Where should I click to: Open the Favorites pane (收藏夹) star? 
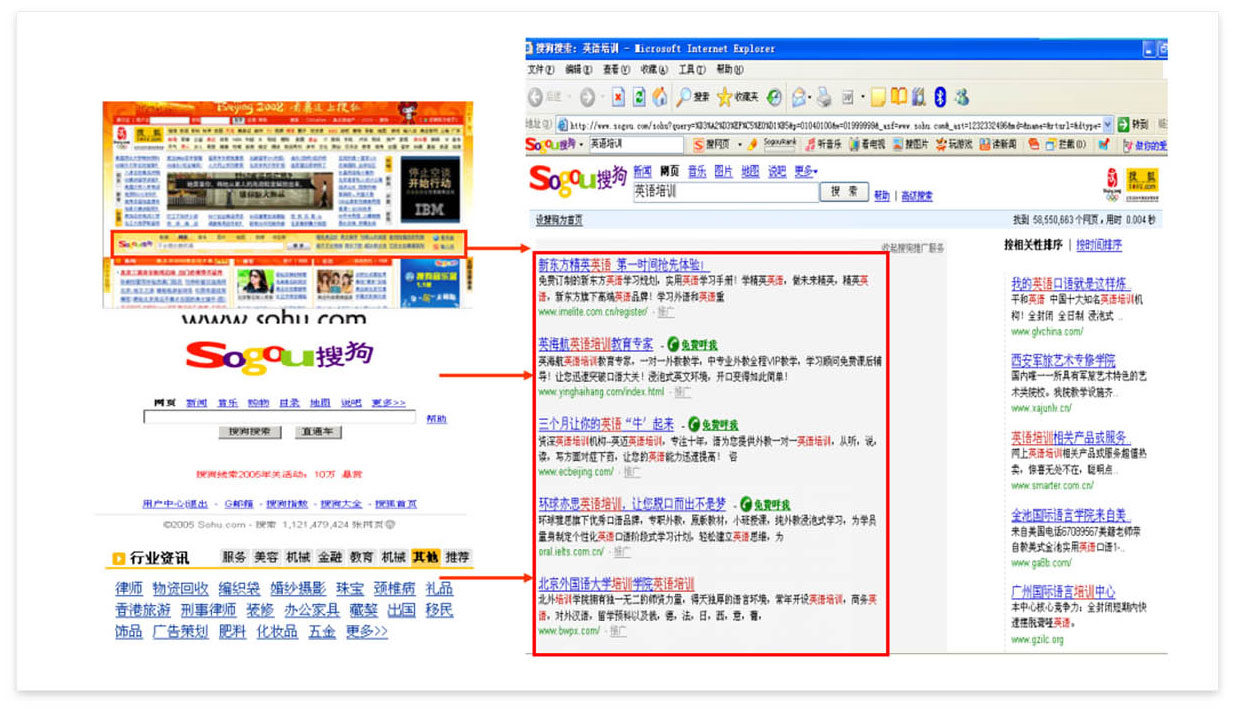click(737, 97)
